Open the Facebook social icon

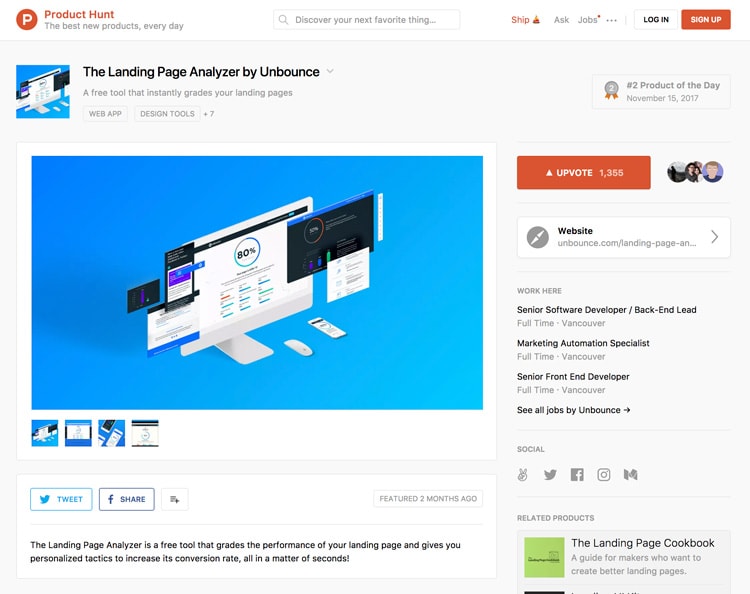pyautogui.click(x=577, y=474)
